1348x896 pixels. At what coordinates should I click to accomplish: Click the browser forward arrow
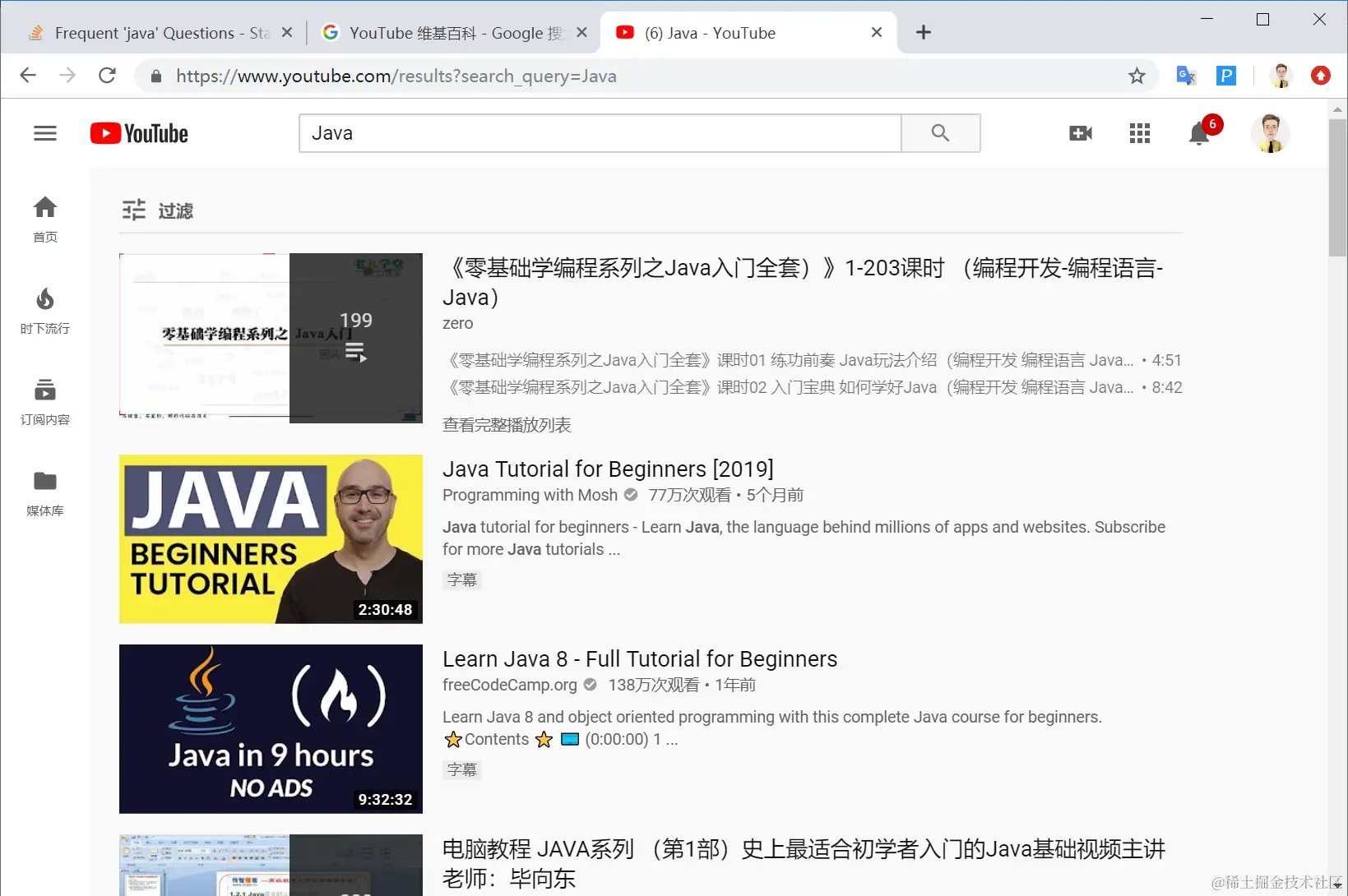click(x=67, y=76)
